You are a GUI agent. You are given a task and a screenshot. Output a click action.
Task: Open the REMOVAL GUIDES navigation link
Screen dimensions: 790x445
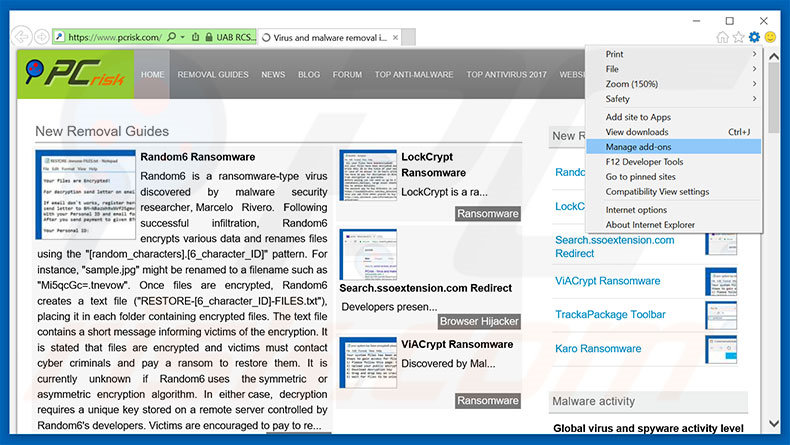click(213, 75)
